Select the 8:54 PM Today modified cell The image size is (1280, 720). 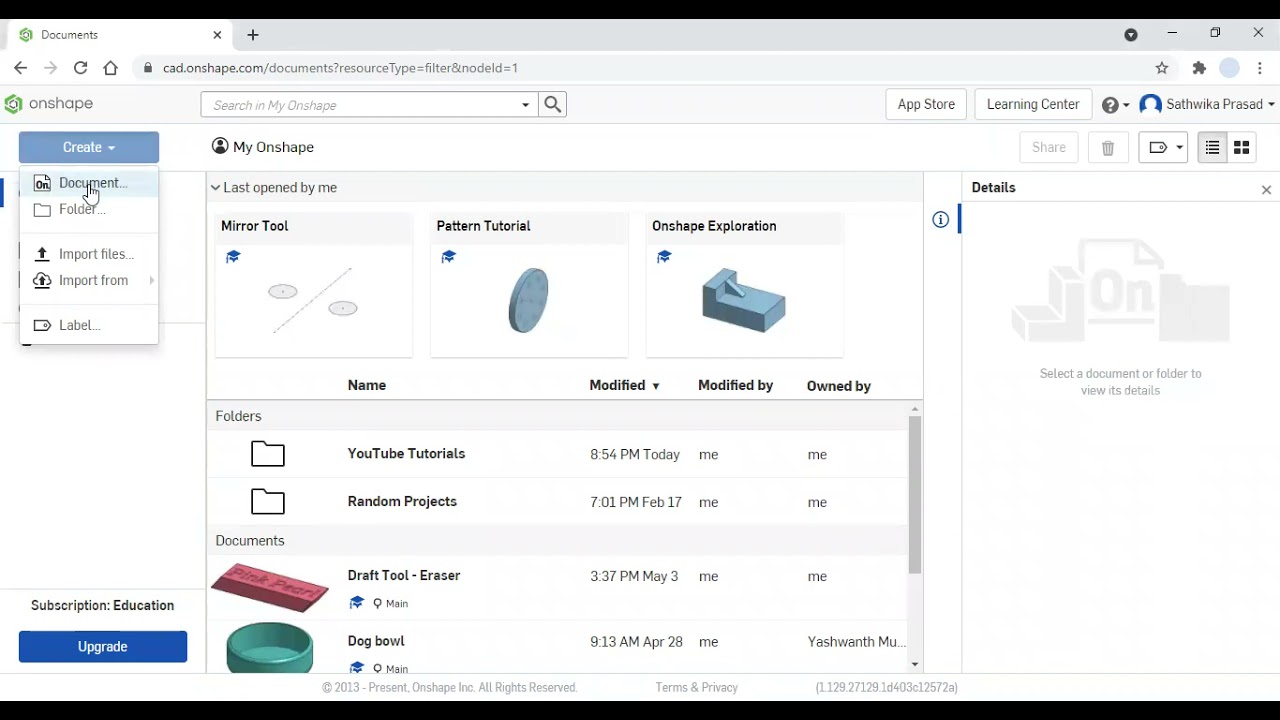(x=635, y=454)
